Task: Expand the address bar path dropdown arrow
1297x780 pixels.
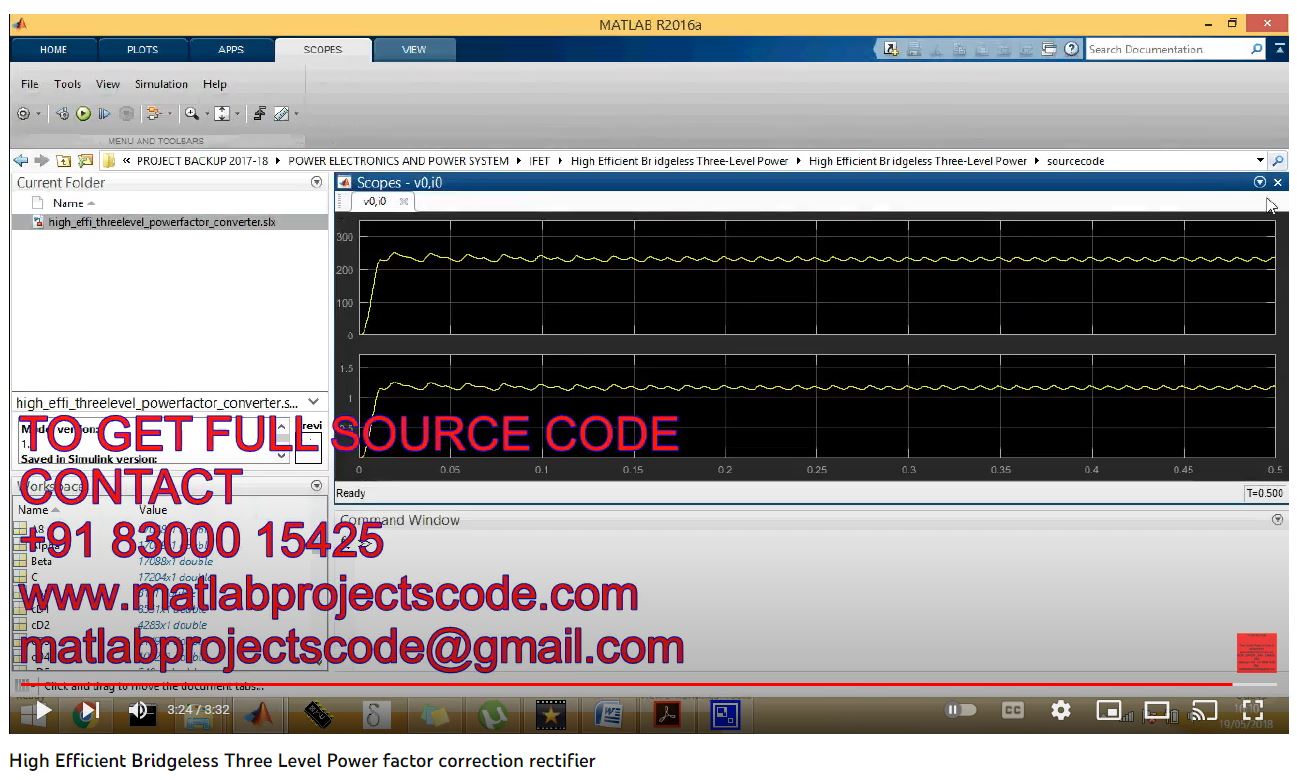Action: coord(1259,161)
